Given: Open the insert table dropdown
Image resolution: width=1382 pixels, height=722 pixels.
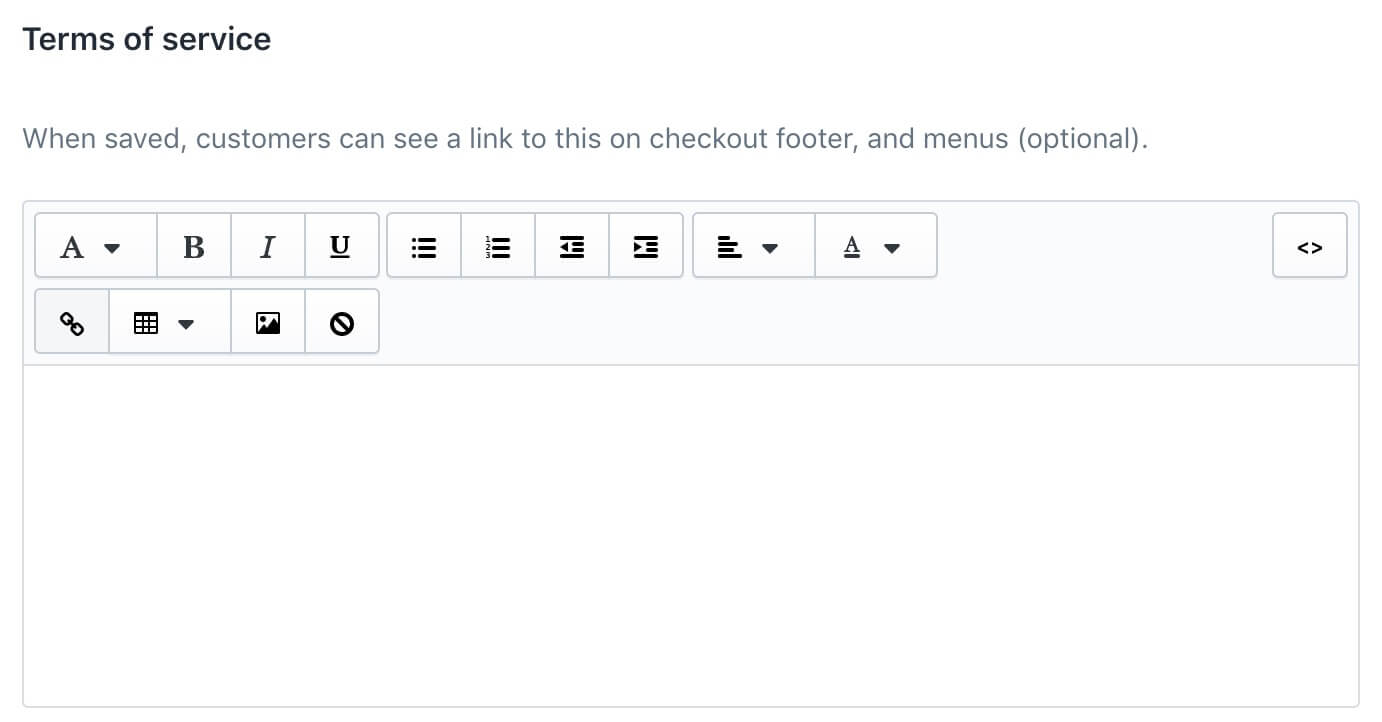Looking at the screenshot, I should coord(170,322).
